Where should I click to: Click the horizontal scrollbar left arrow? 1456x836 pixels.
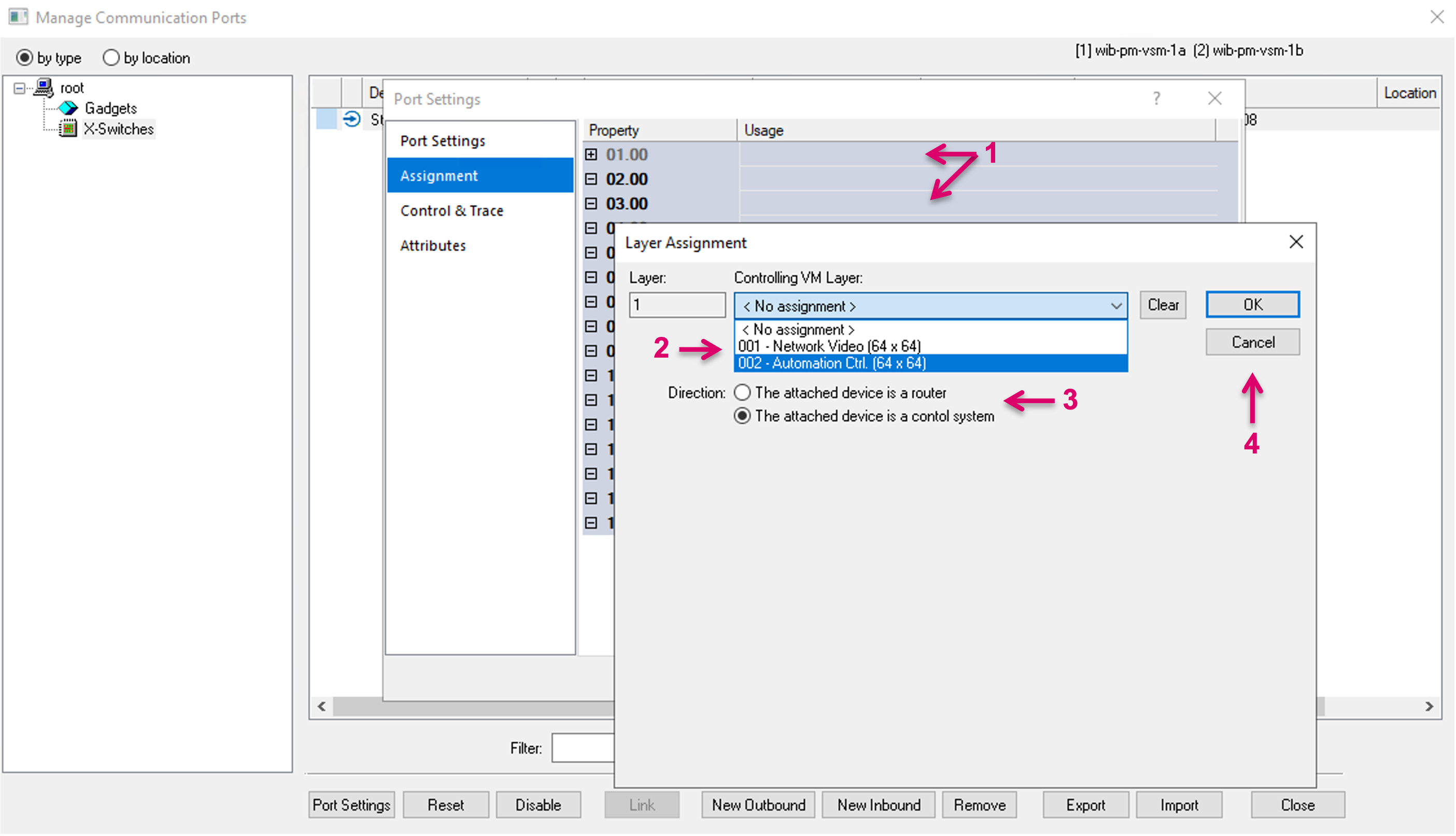pos(322,706)
